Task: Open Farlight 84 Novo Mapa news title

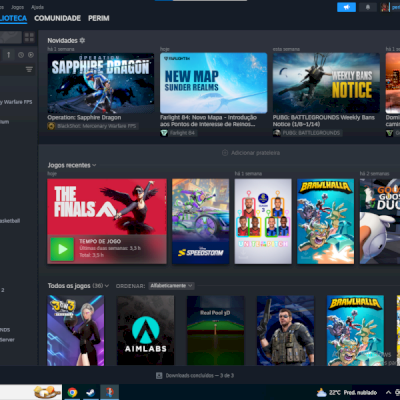Action: pos(208,121)
